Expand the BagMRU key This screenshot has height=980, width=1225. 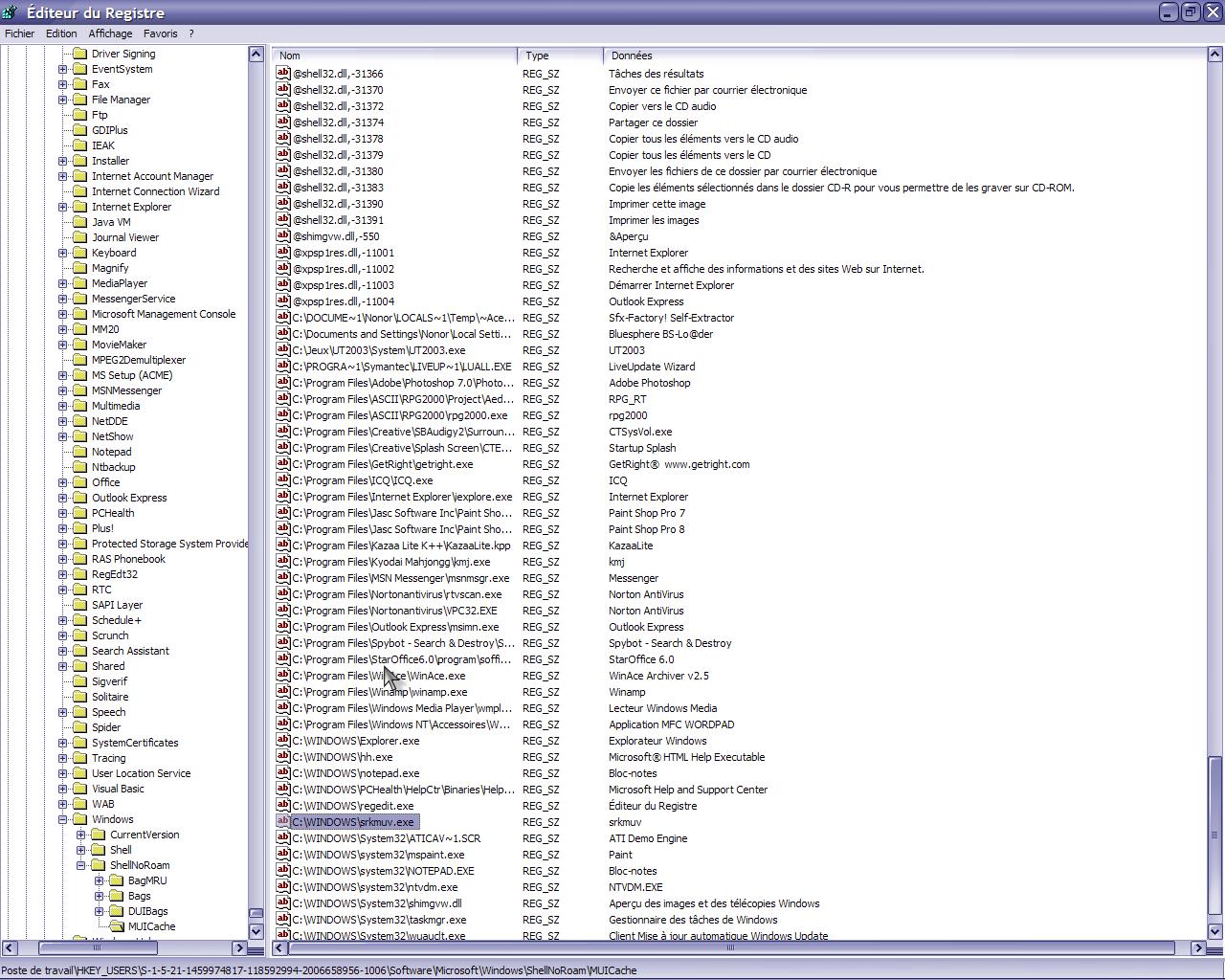point(100,880)
